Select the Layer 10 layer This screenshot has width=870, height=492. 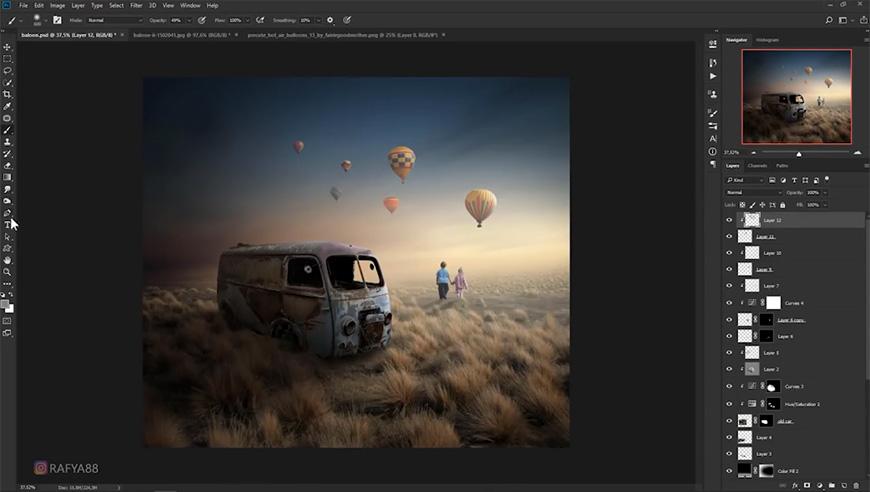coord(771,253)
